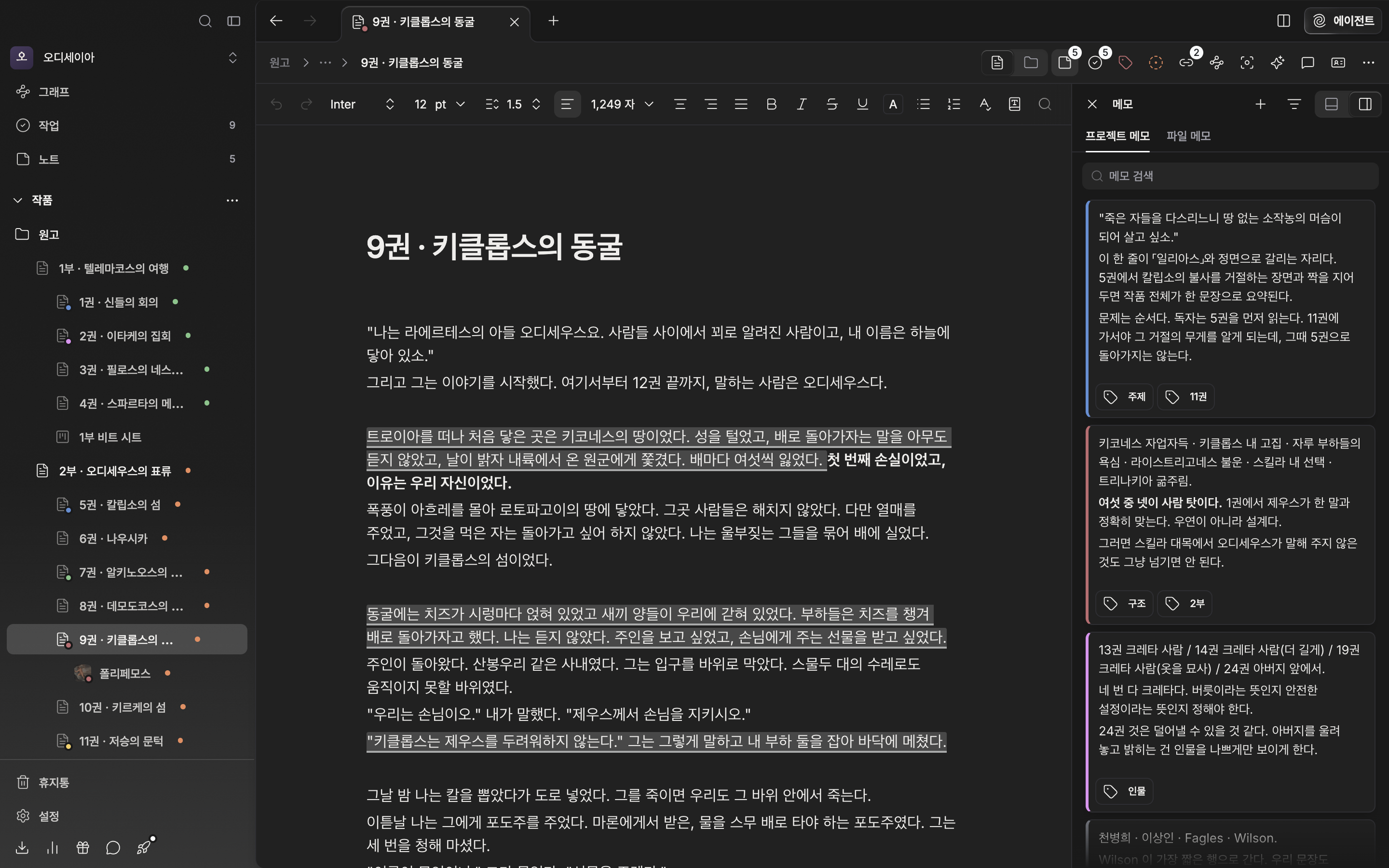Screen dimensions: 1389x868
Task: Click the redo arrow in the toolbar
Action: [x=307, y=104]
